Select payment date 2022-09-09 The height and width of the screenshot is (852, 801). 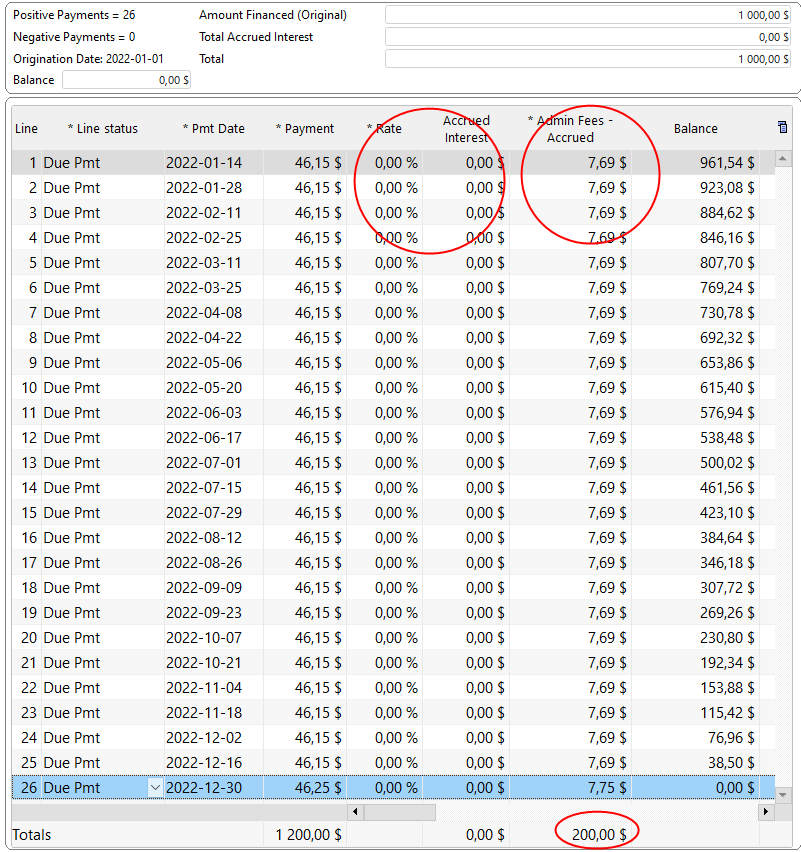[204, 588]
